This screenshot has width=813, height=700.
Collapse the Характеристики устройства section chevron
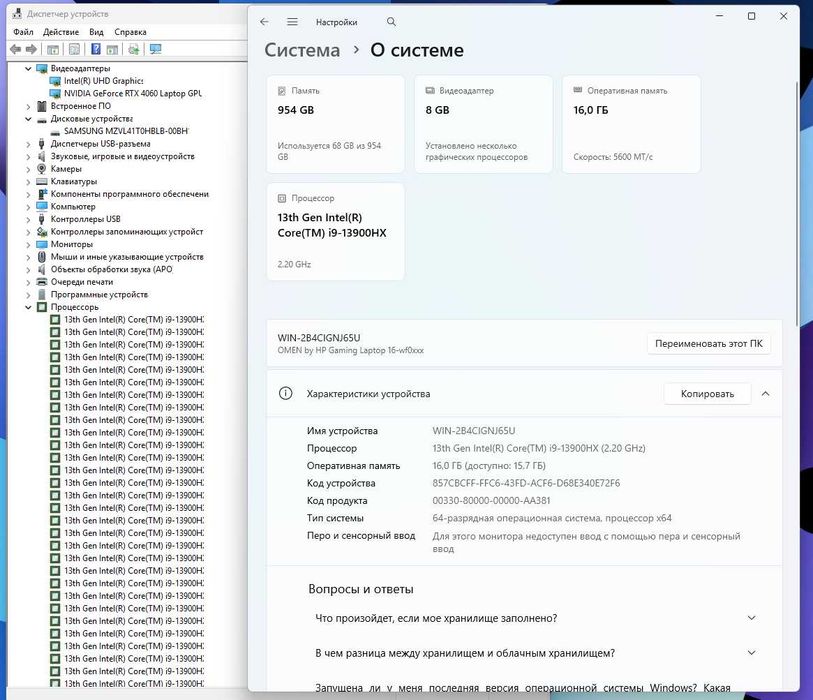coord(765,394)
